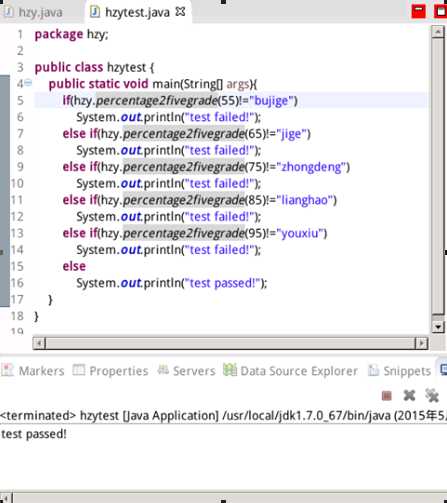Viewport: 447px width, 503px height.
Task: Click the editor vertical scrollbar up arrow
Action: 438,32
